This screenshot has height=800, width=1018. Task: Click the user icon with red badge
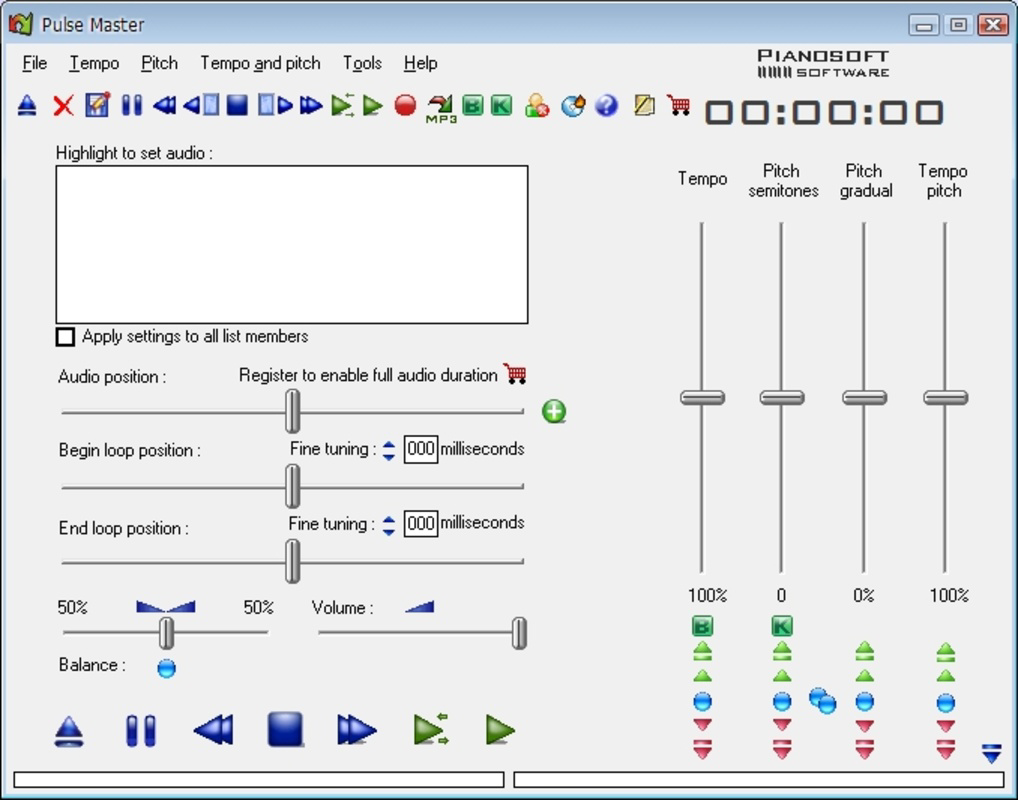[538, 105]
